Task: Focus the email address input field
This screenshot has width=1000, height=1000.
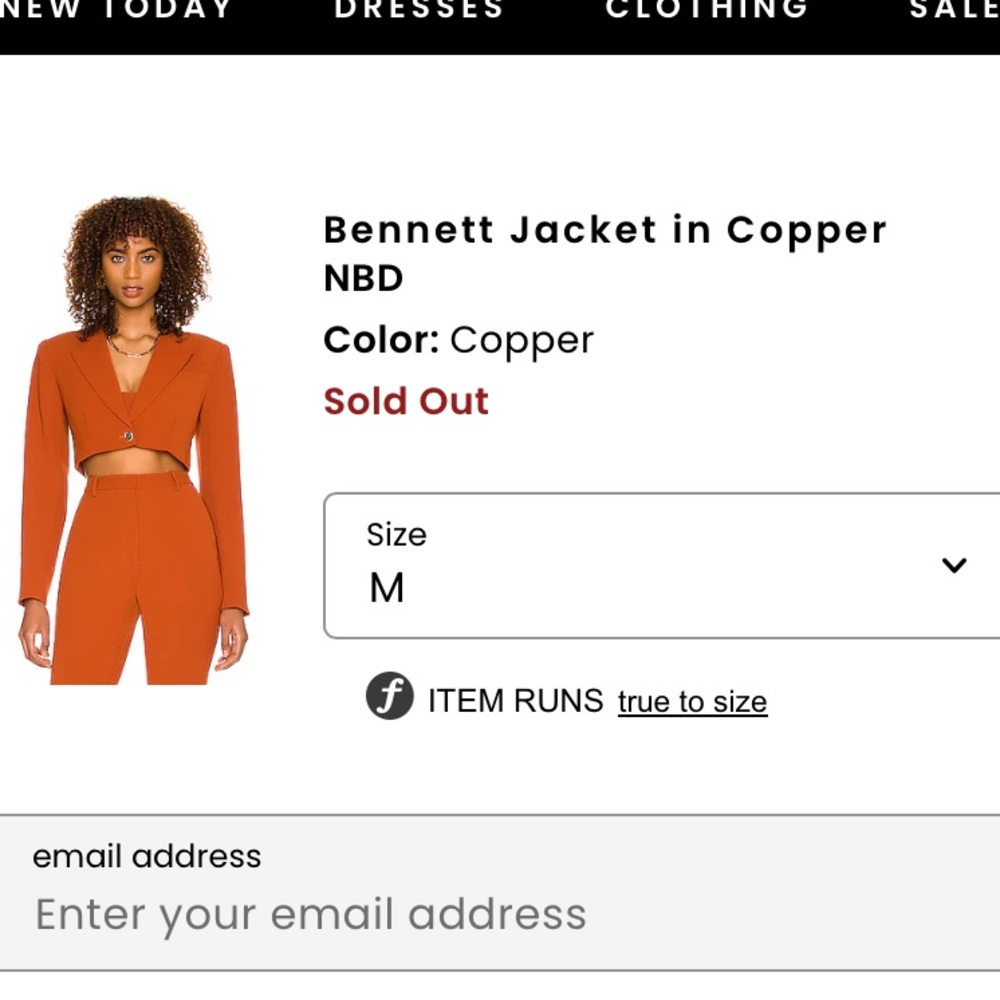Action: click(x=500, y=914)
